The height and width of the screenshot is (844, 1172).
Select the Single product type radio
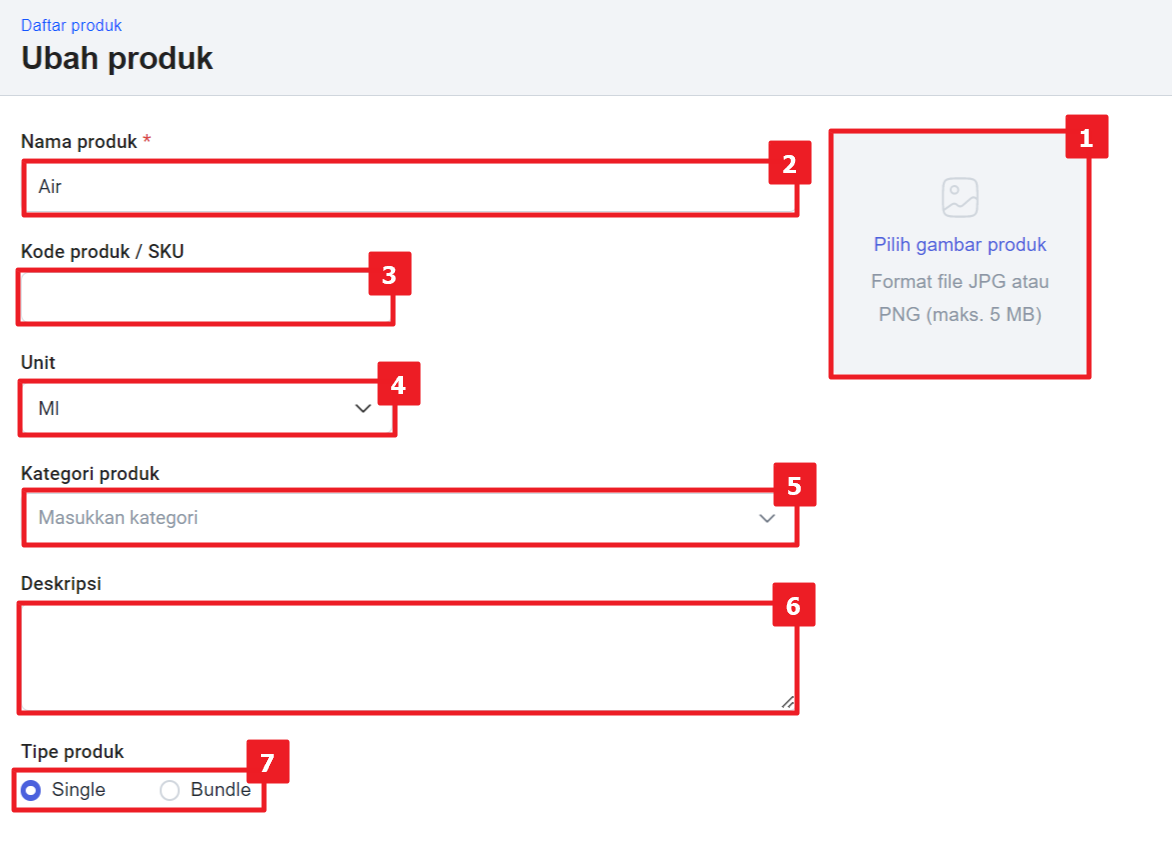(31, 790)
